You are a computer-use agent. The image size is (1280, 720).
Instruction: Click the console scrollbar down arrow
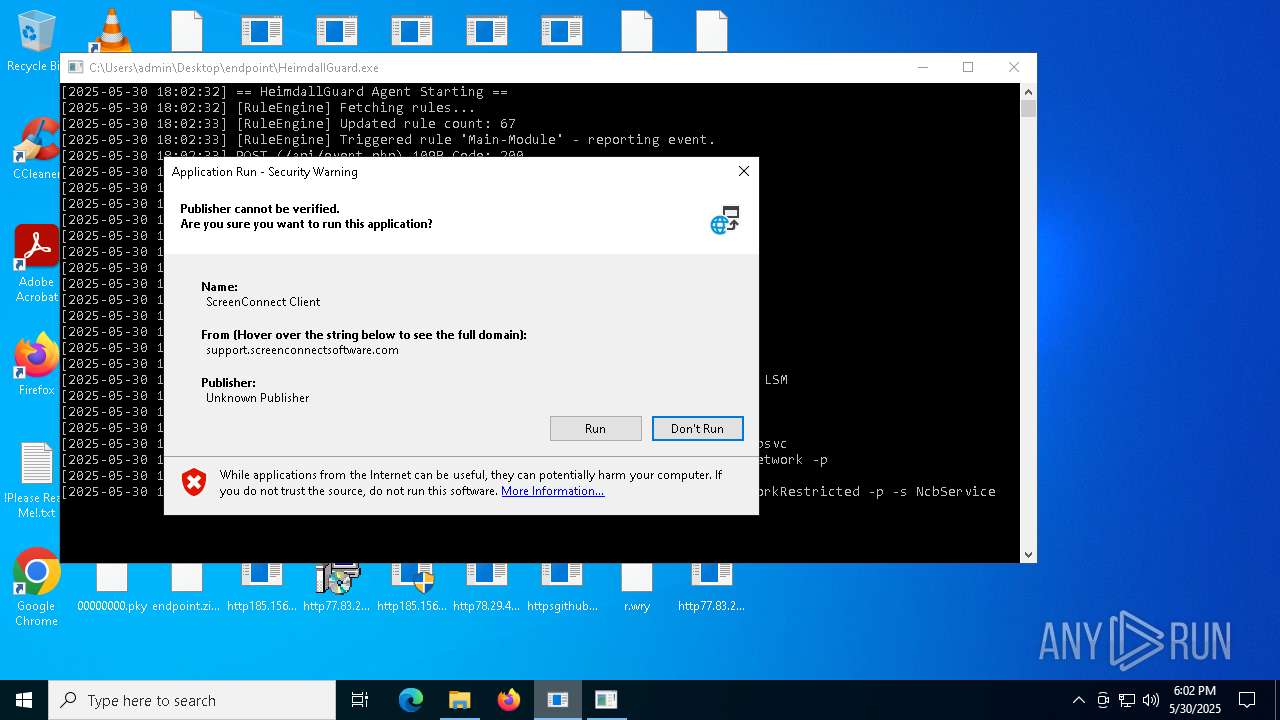click(x=1028, y=554)
